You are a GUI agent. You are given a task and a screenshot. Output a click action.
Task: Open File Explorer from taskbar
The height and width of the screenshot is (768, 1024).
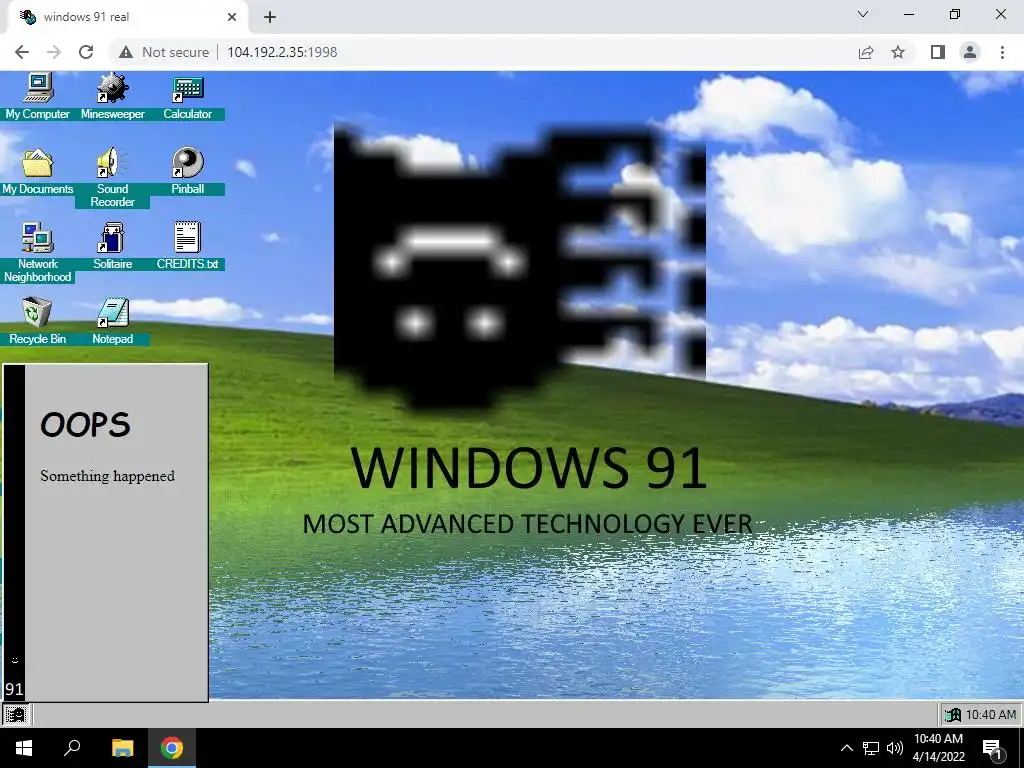[x=122, y=748]
